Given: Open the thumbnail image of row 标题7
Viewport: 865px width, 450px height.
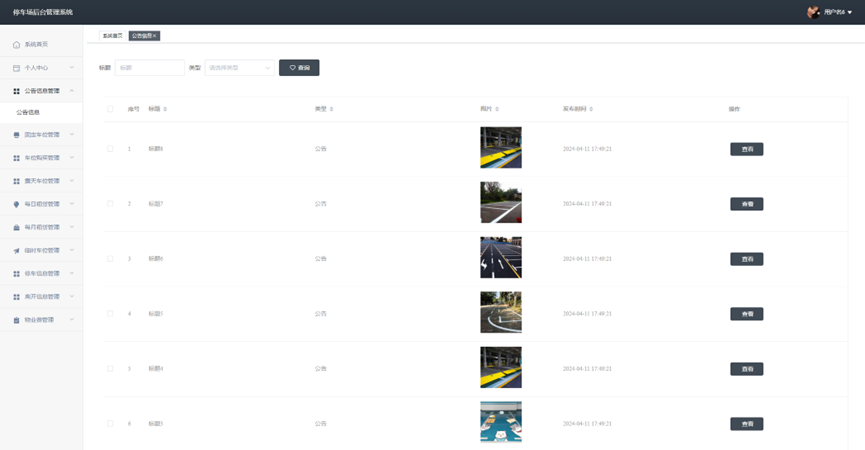Looking at the screenshot, I should (501, 202).
